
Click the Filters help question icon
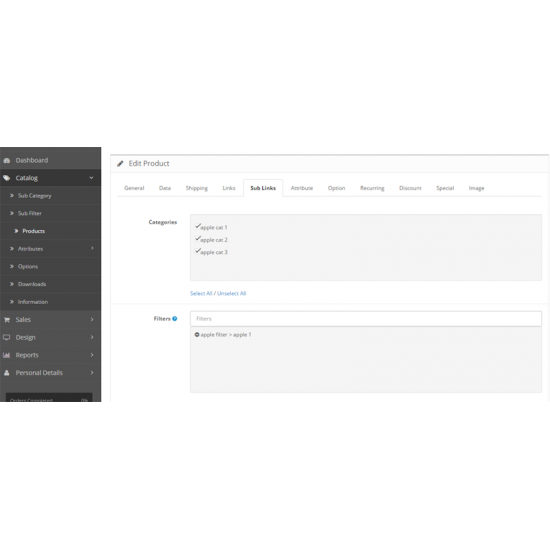coord(175,318)
